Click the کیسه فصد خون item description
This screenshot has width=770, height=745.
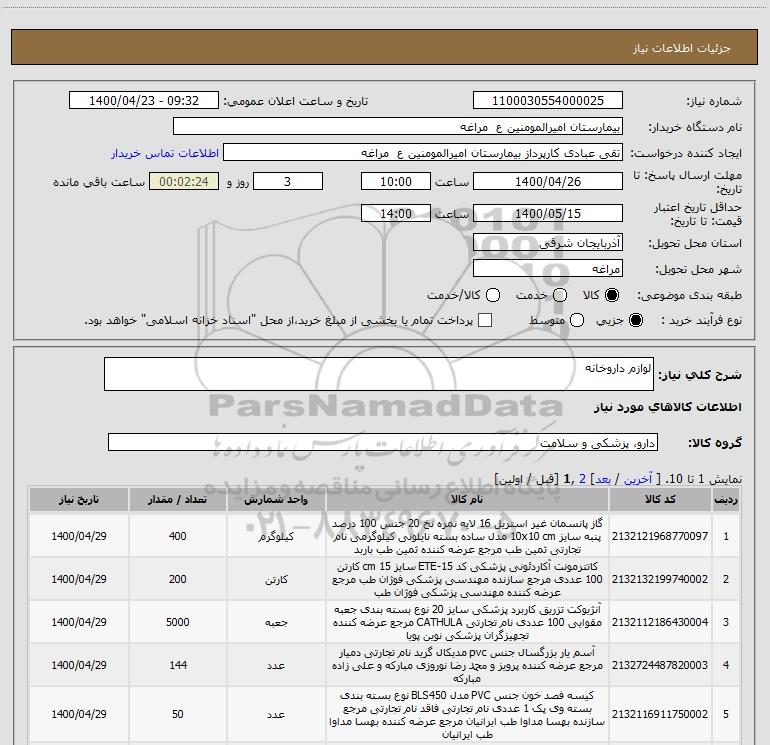(467, 715)
